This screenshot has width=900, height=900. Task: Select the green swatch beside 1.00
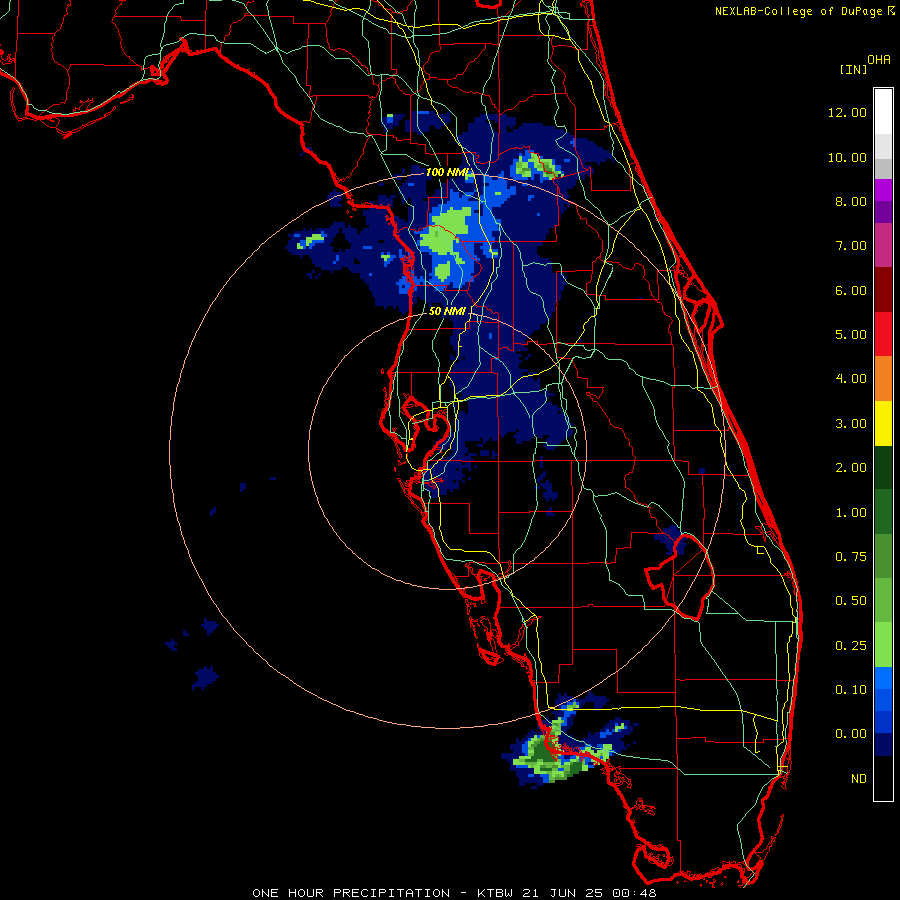pos(883,511)
